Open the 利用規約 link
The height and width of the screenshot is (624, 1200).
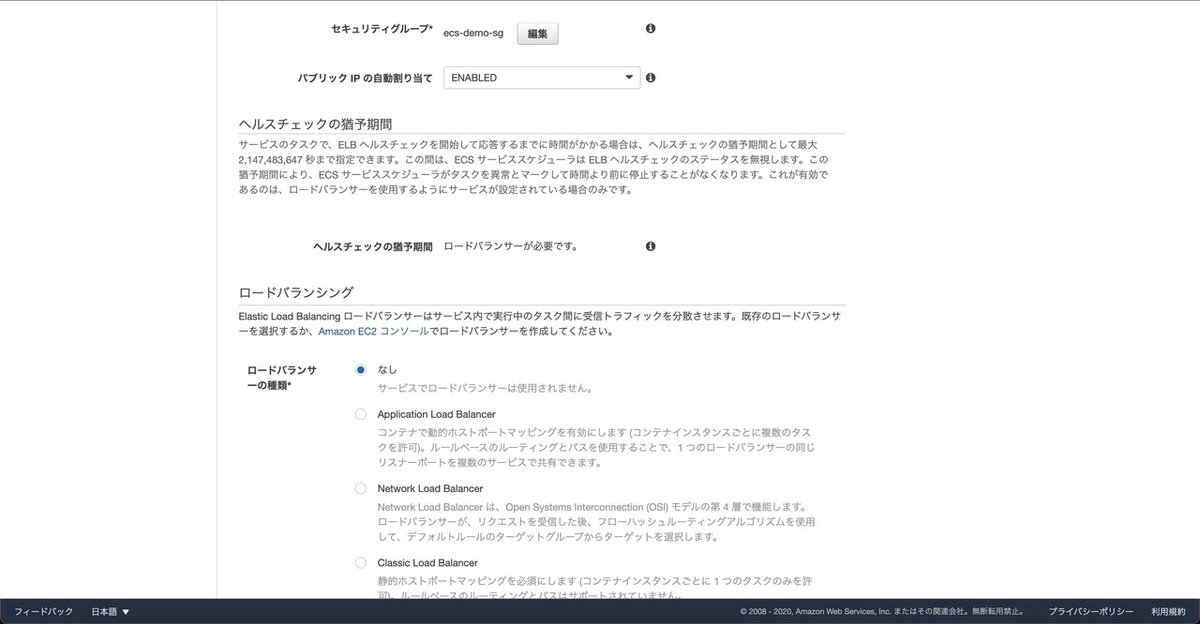tap(1166, 611)
